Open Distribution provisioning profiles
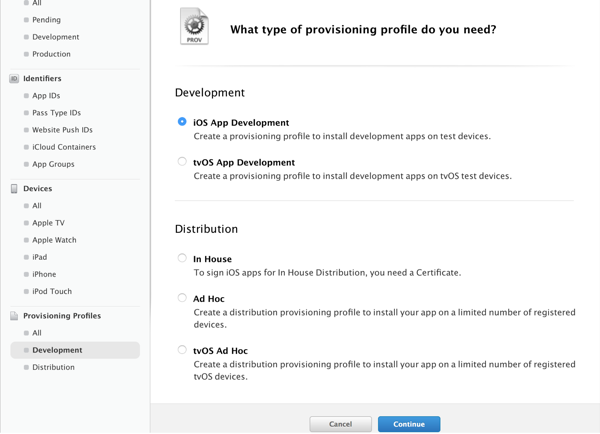This screenshot has width=600, height=434. (x=53, y=367)
